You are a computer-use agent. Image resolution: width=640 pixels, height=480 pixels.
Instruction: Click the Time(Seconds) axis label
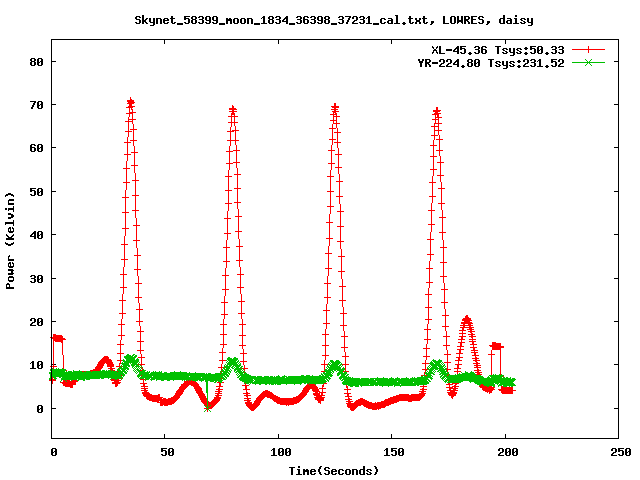pyautogui.click(x=334, y=471)
